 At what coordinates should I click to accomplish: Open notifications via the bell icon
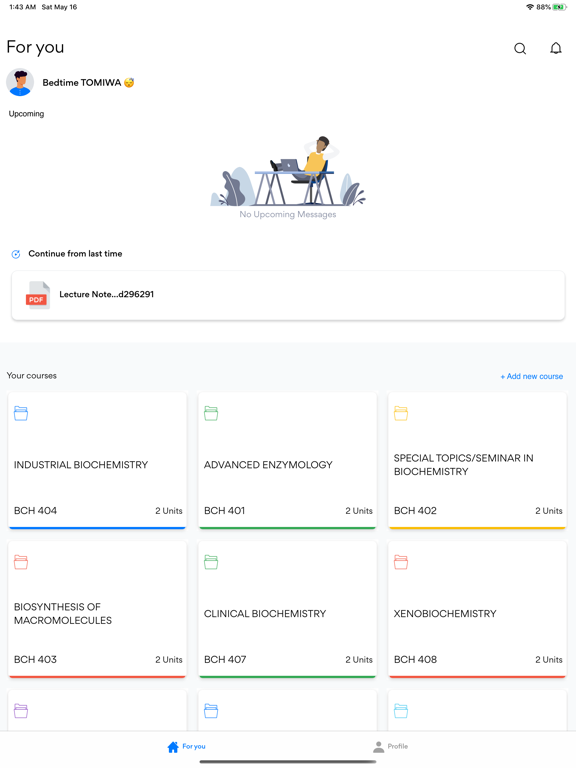pos(555,48)
